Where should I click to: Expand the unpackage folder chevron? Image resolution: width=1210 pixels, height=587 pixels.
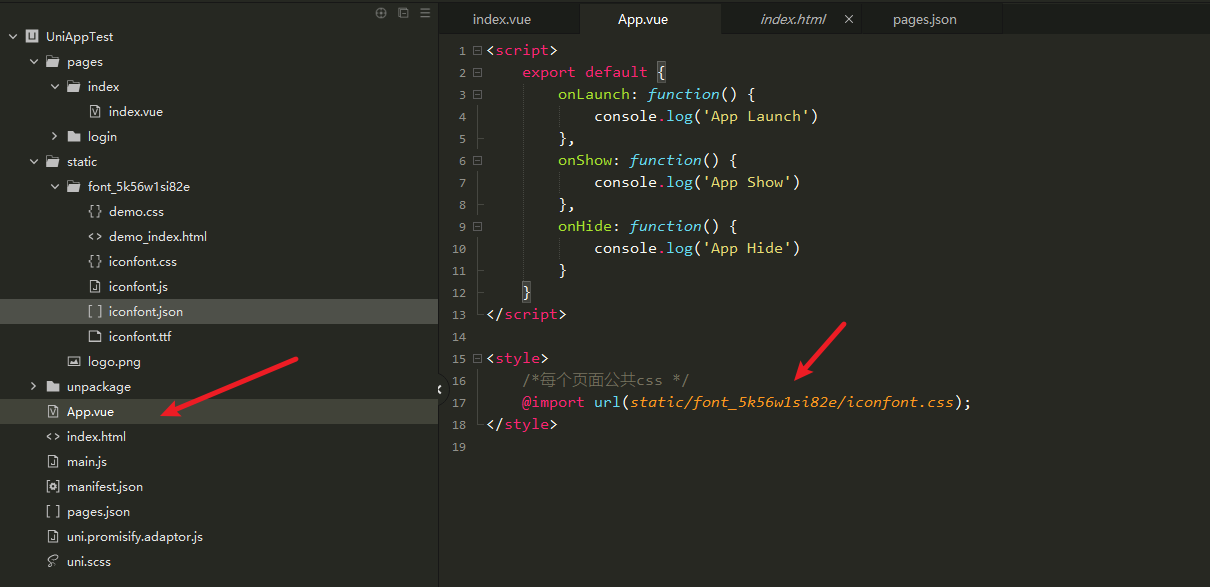[34, 387]
